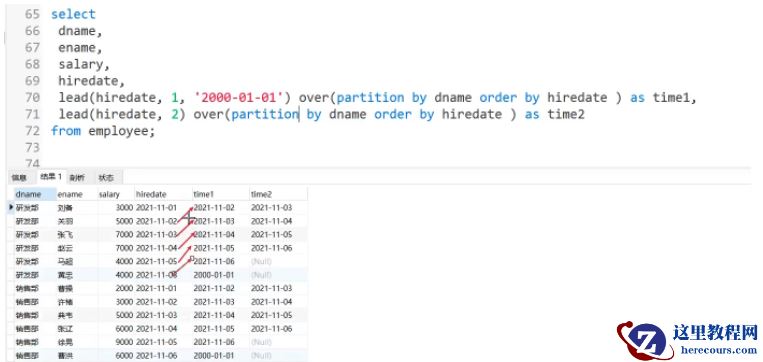
Task: Switch to the 信息 tab
Action: point(19,178)
